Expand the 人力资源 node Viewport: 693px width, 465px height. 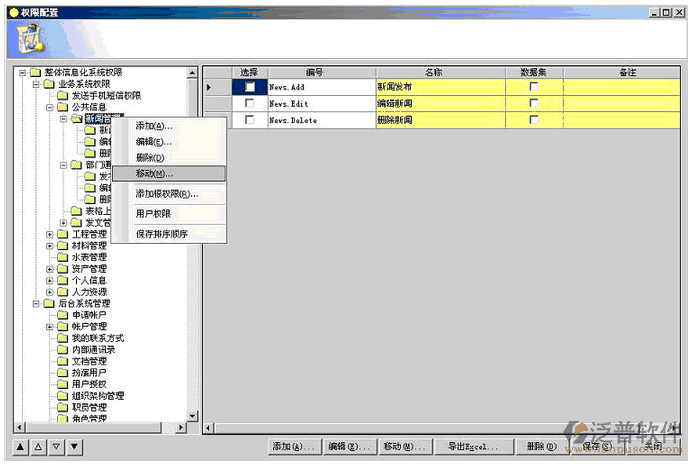[x=50, y=292]
